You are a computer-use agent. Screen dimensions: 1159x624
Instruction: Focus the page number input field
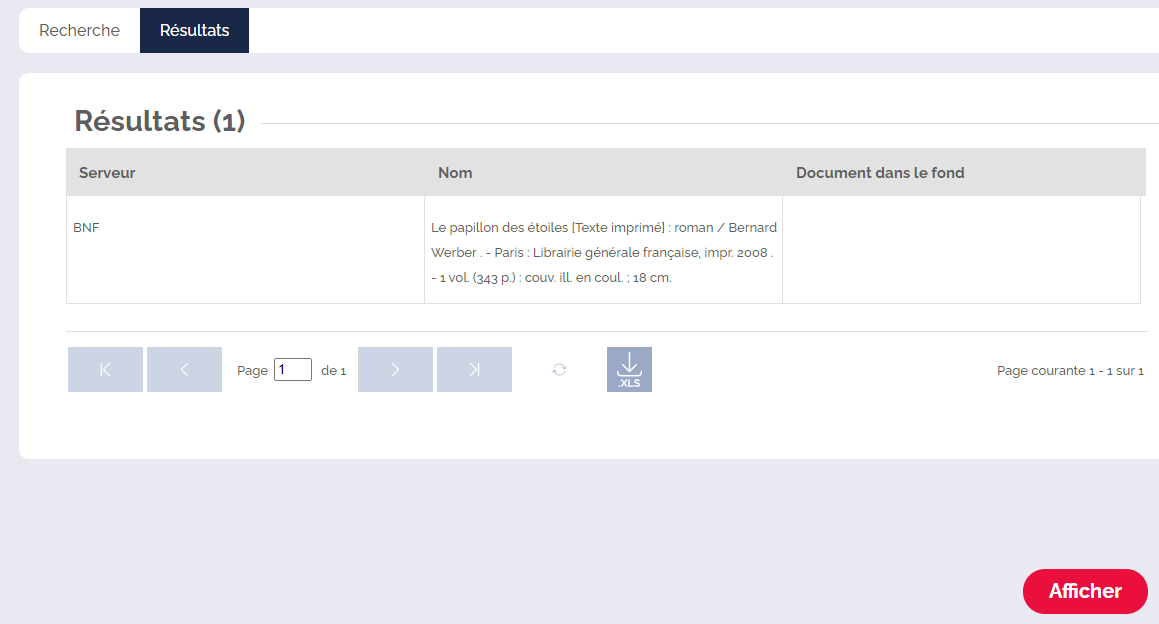[x=293, y=370]
